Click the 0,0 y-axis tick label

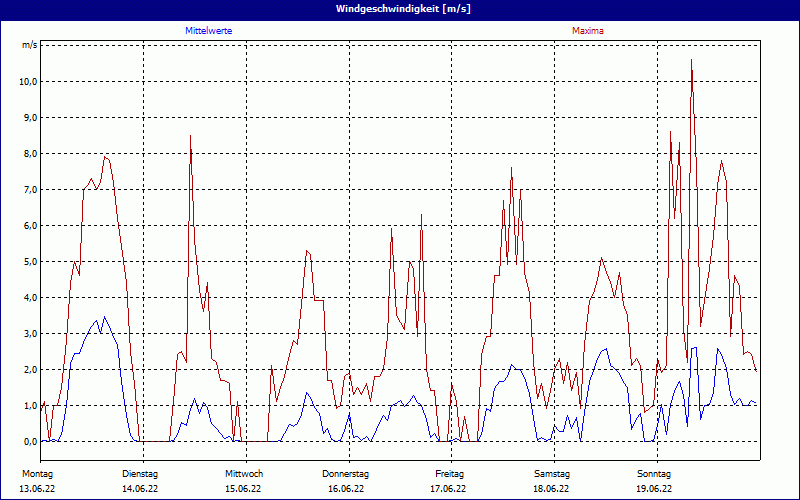[30, 442]
